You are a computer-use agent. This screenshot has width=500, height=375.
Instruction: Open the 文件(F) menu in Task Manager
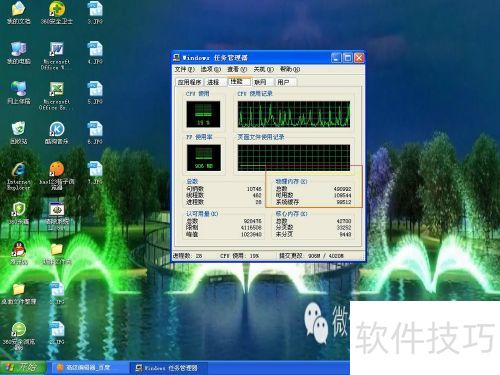point(184,69)
